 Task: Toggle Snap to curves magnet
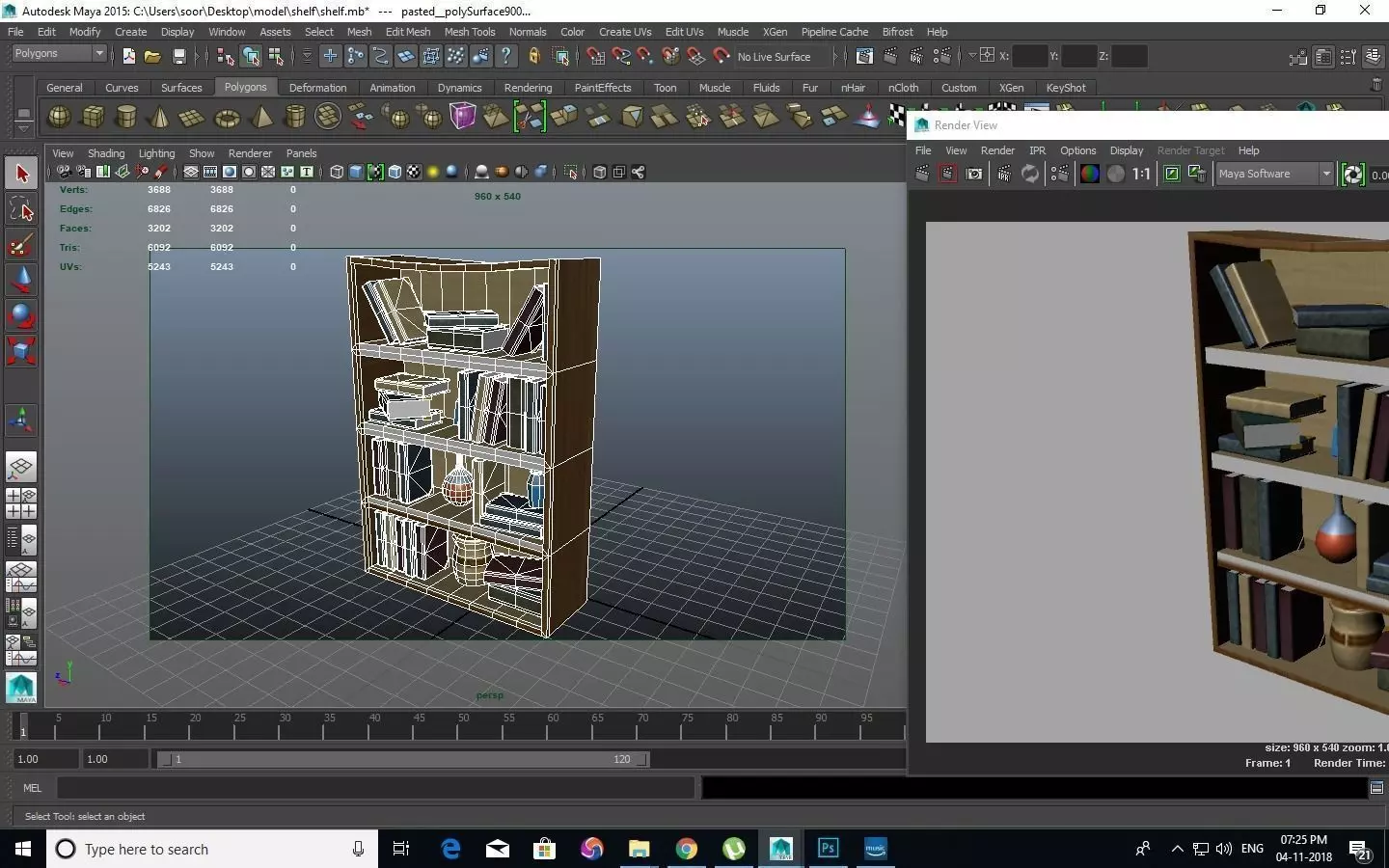pos(621,56)
